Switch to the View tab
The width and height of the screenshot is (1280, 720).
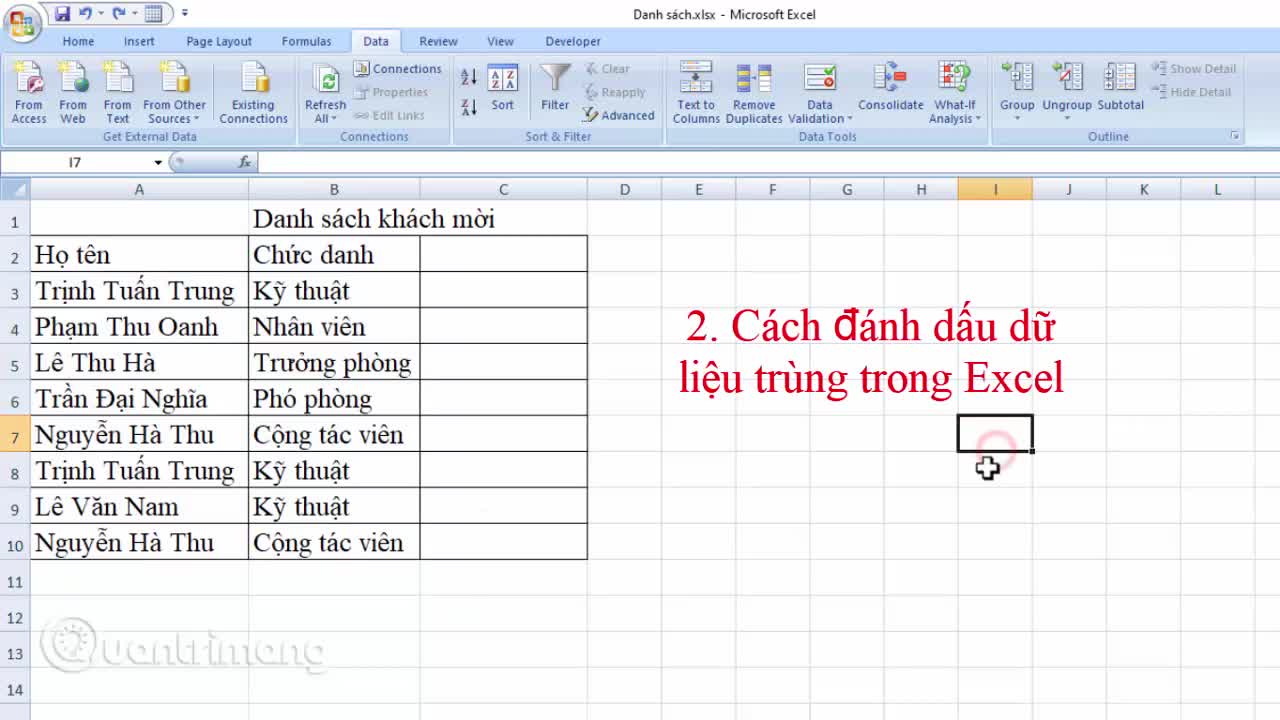(500, 41)
